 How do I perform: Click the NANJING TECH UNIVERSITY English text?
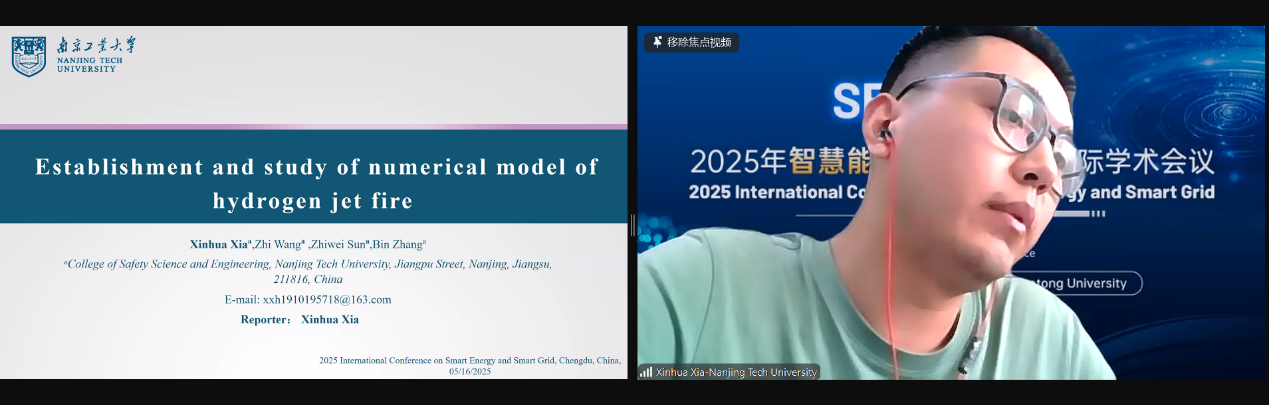tap(90, 65)
